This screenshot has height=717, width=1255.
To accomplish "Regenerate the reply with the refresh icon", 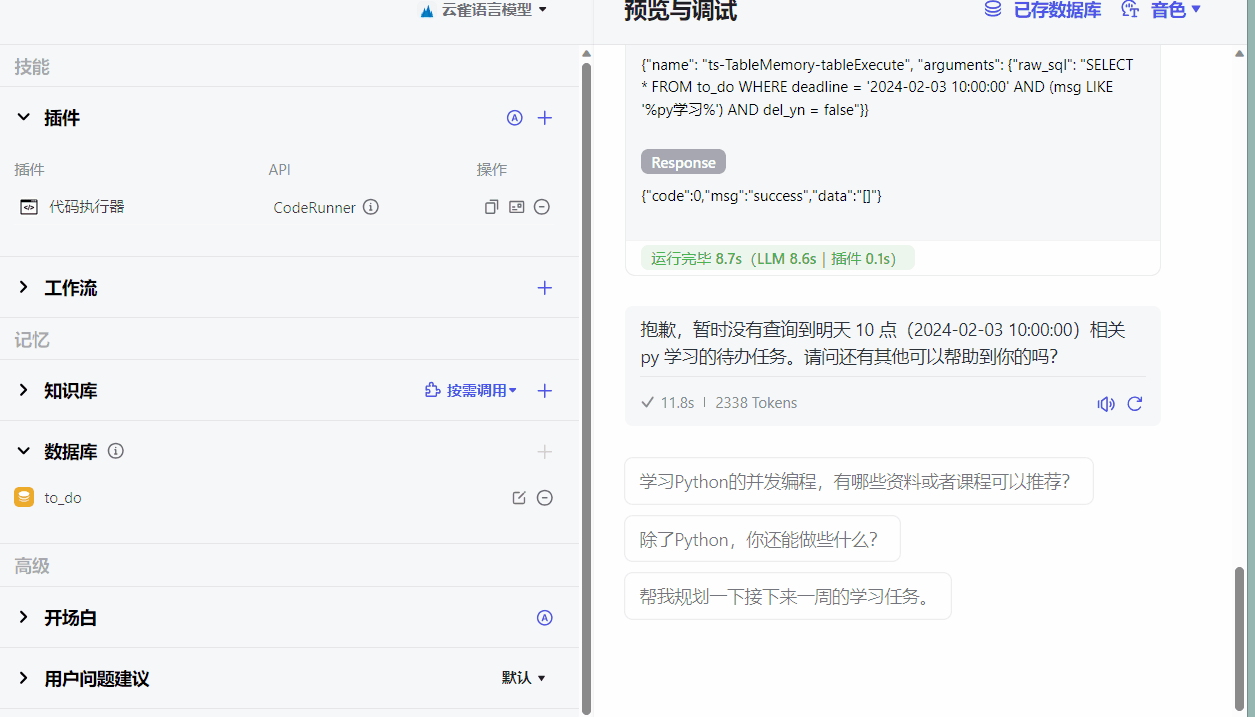I will (1135, 404).
